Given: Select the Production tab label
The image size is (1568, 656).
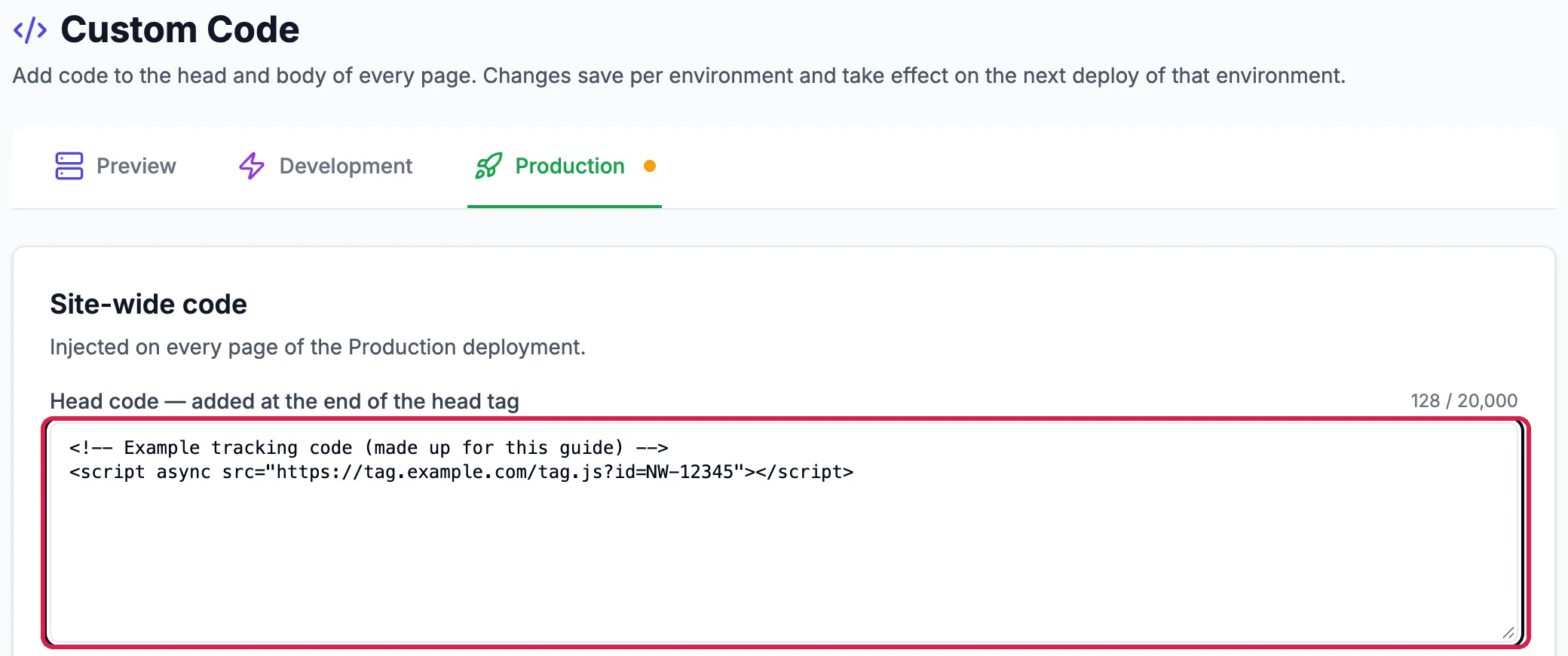Looking at the screenshot, I should coord(570,166).
